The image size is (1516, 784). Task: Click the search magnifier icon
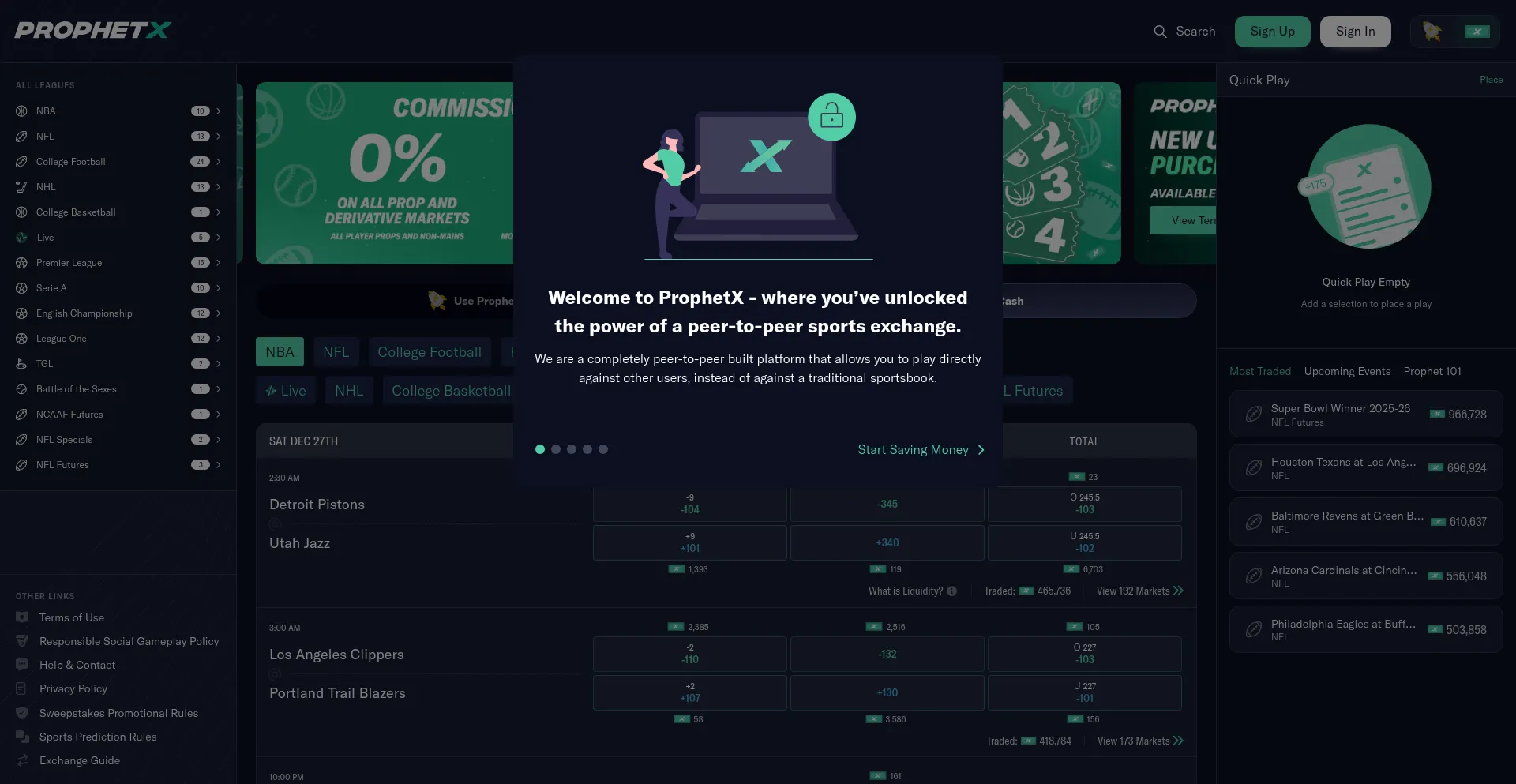click(1160, 32)
